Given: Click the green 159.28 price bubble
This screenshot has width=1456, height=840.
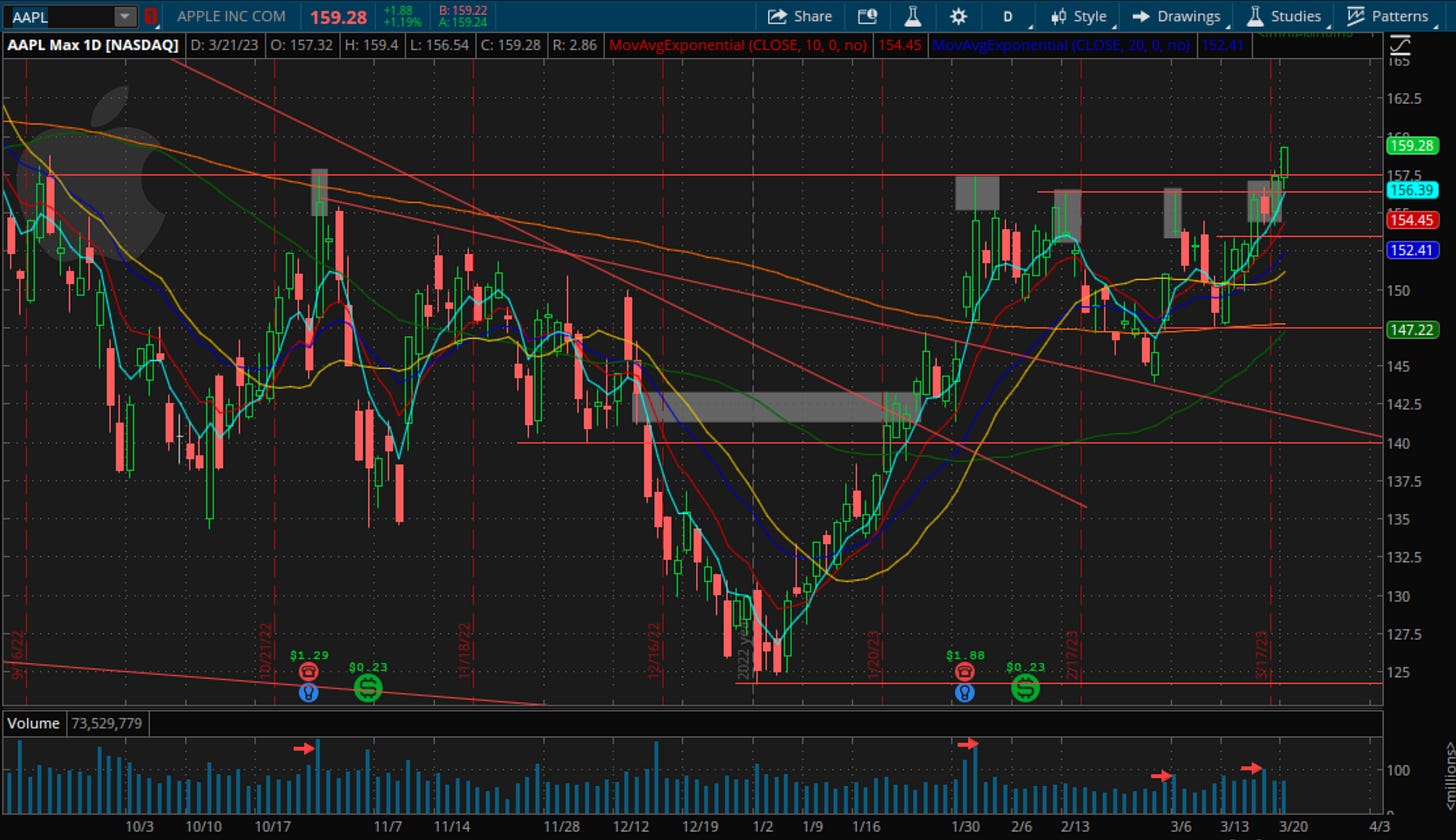Looking at the screenshot, I should pyautogui.click(x=1412, y=145).
